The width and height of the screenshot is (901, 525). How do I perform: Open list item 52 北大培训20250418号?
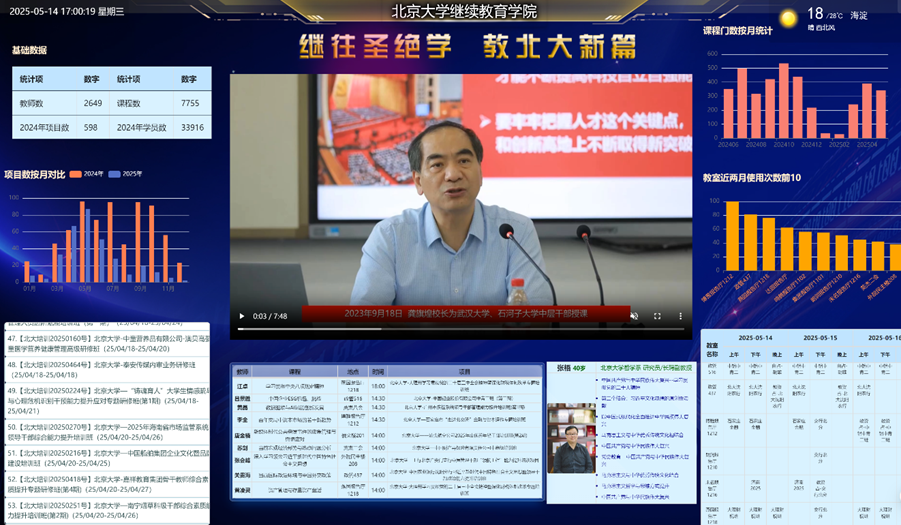click(107, 484)
